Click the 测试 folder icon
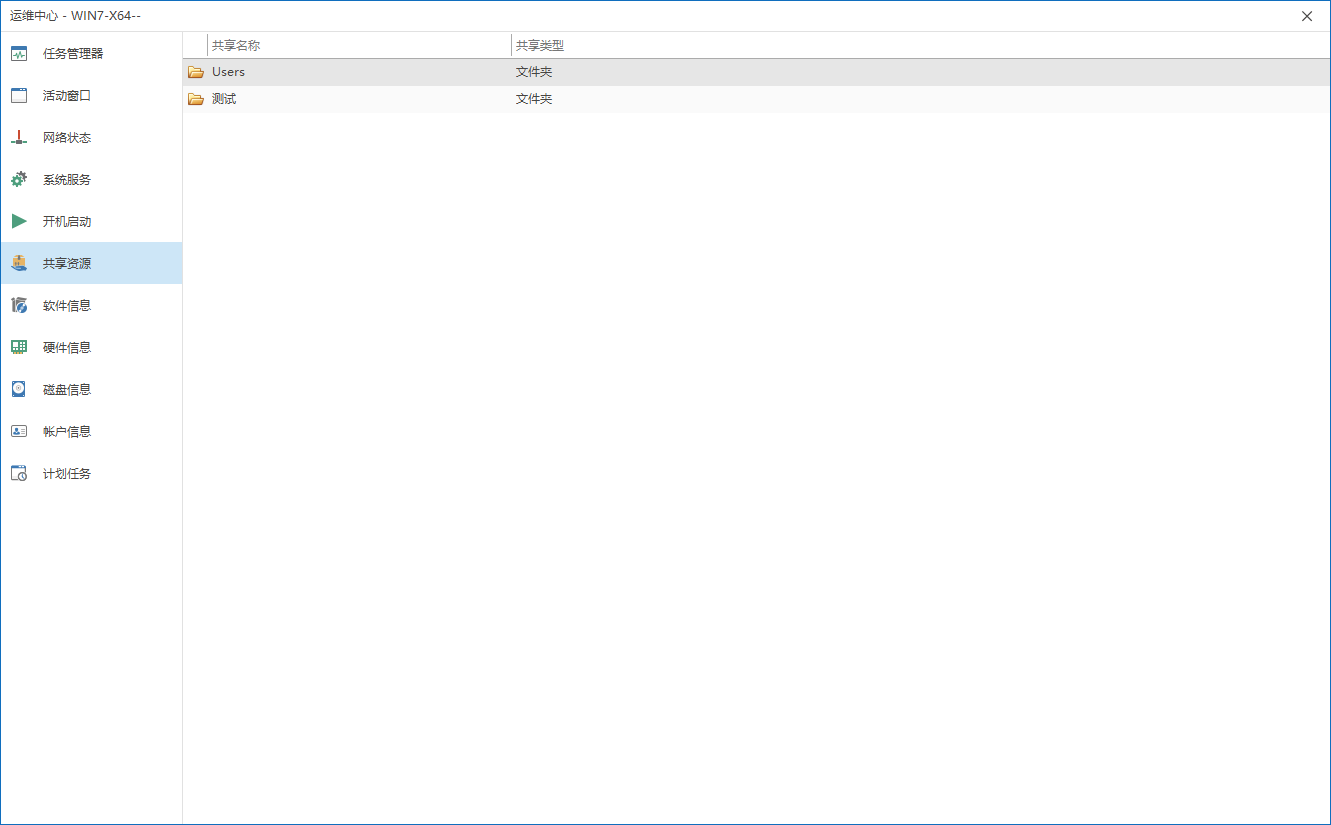This screenshot has height=825, width=1331. [196, 99]
